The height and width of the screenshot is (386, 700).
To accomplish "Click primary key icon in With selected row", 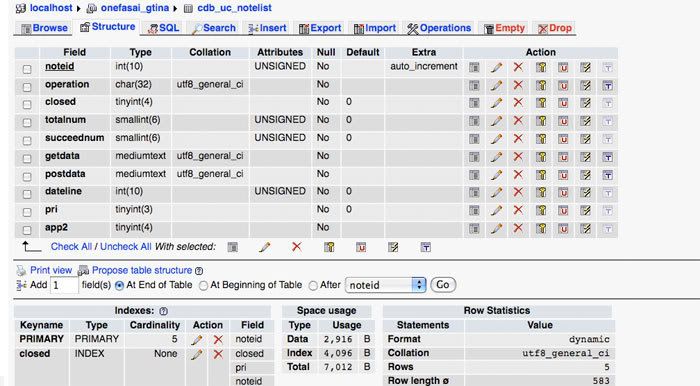I will click(329, 247).
